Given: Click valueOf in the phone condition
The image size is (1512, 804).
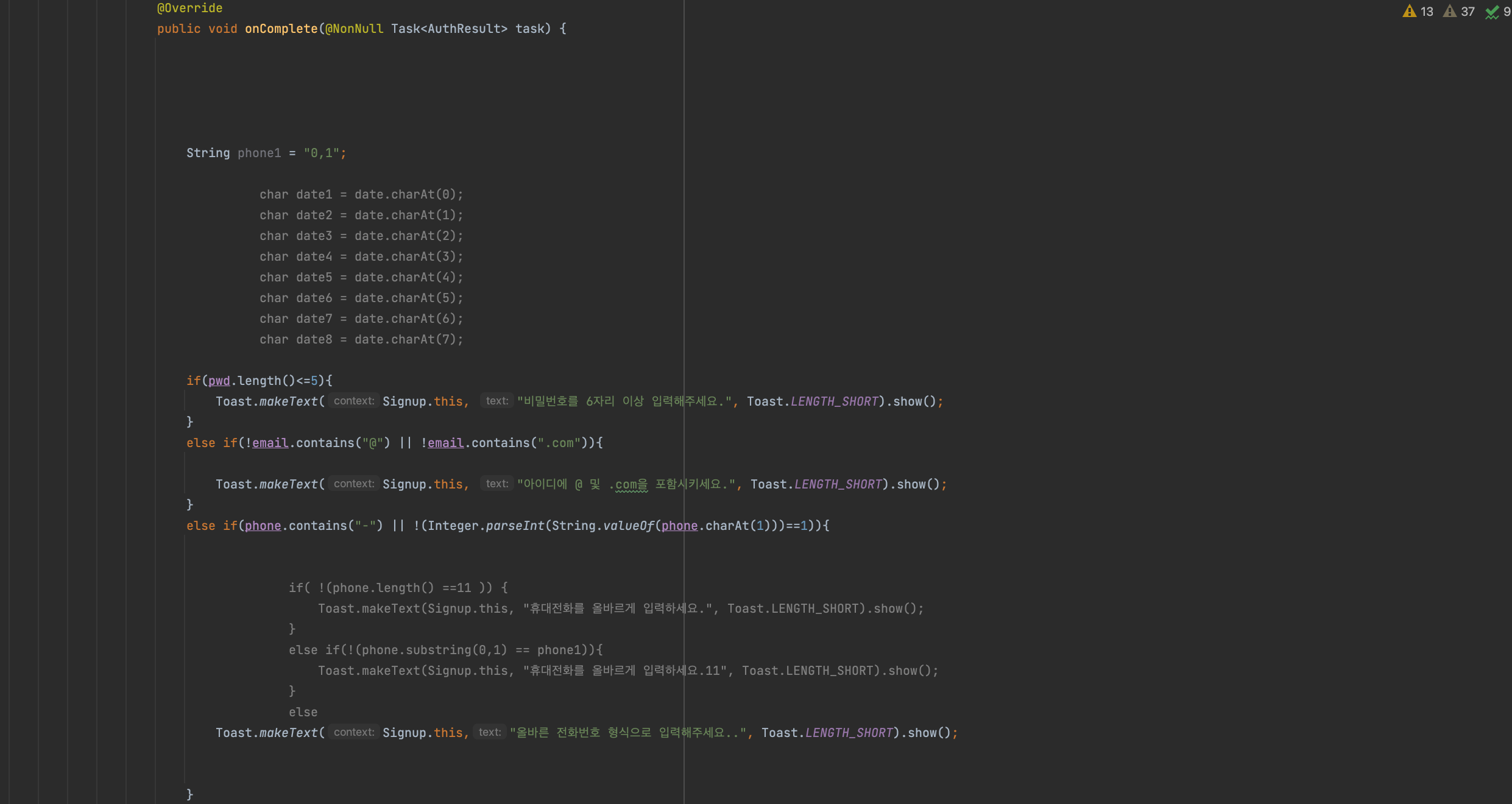Looking at the screenshot, I should pyautogui.click(x=628, y=526).
